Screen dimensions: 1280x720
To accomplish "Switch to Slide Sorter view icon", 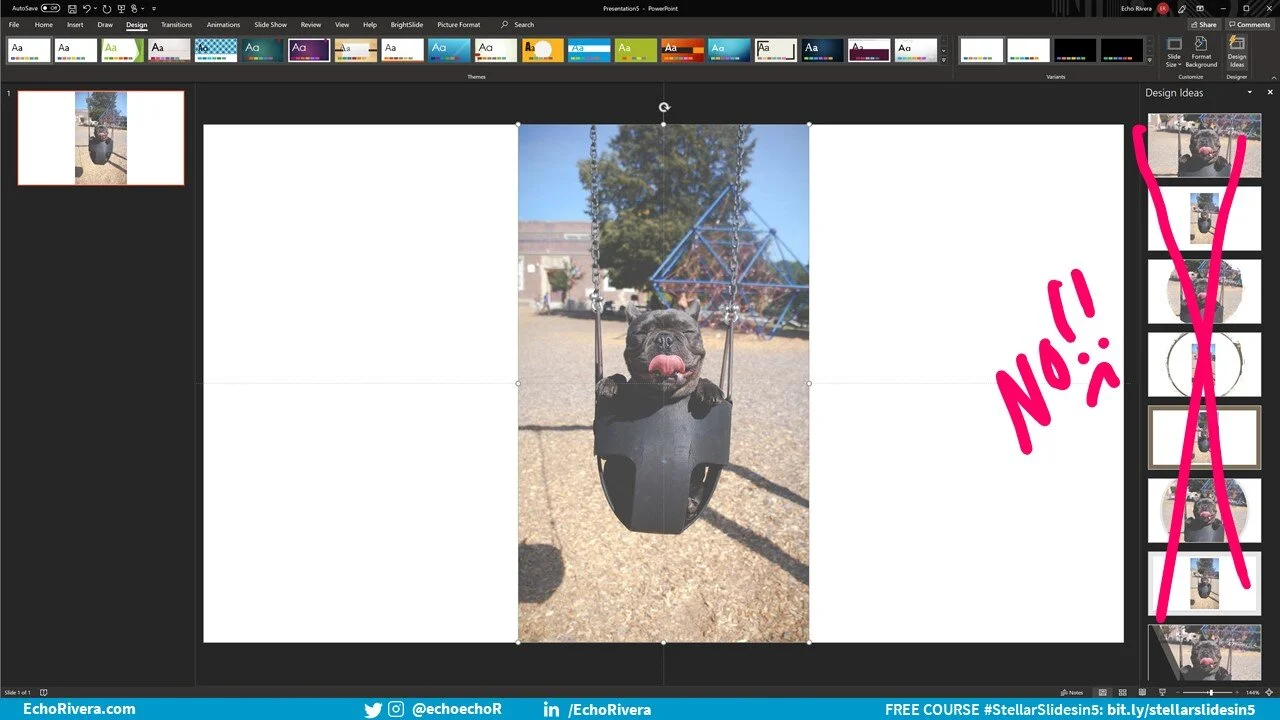I will coord(1123,692).
